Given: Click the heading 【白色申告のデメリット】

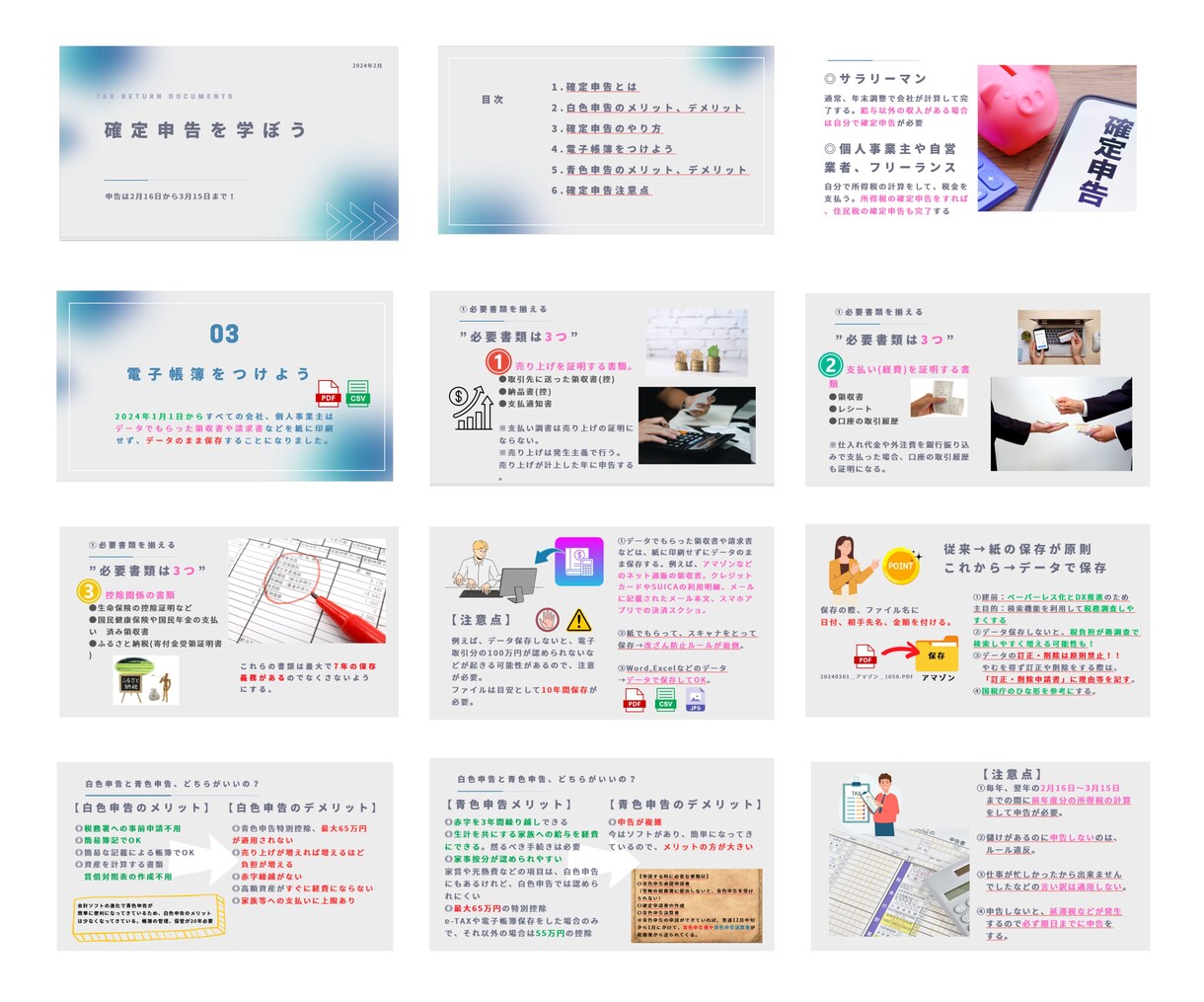Looking at the screenshot, I should click(303, 808).
